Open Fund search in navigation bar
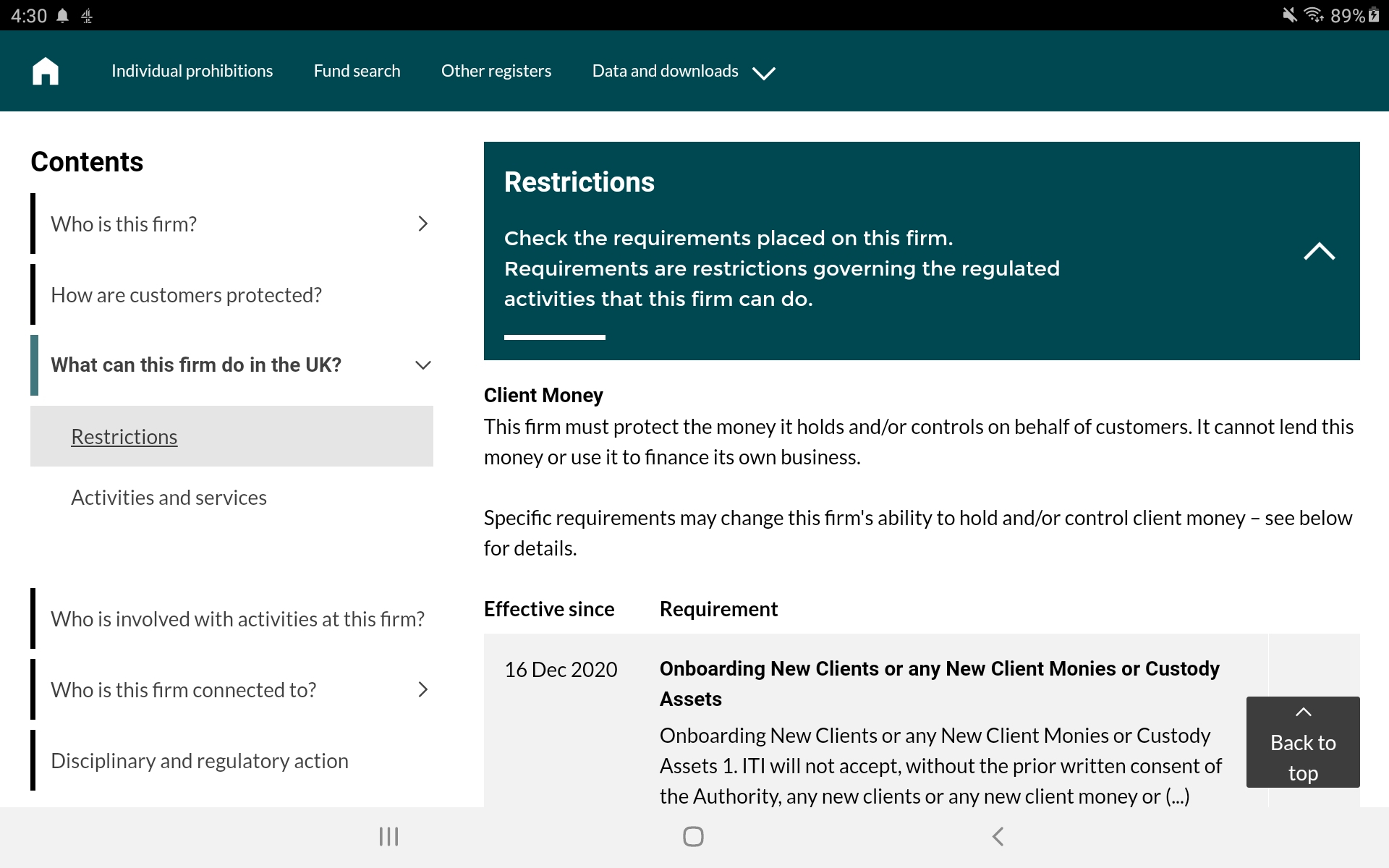 point(357,71)
